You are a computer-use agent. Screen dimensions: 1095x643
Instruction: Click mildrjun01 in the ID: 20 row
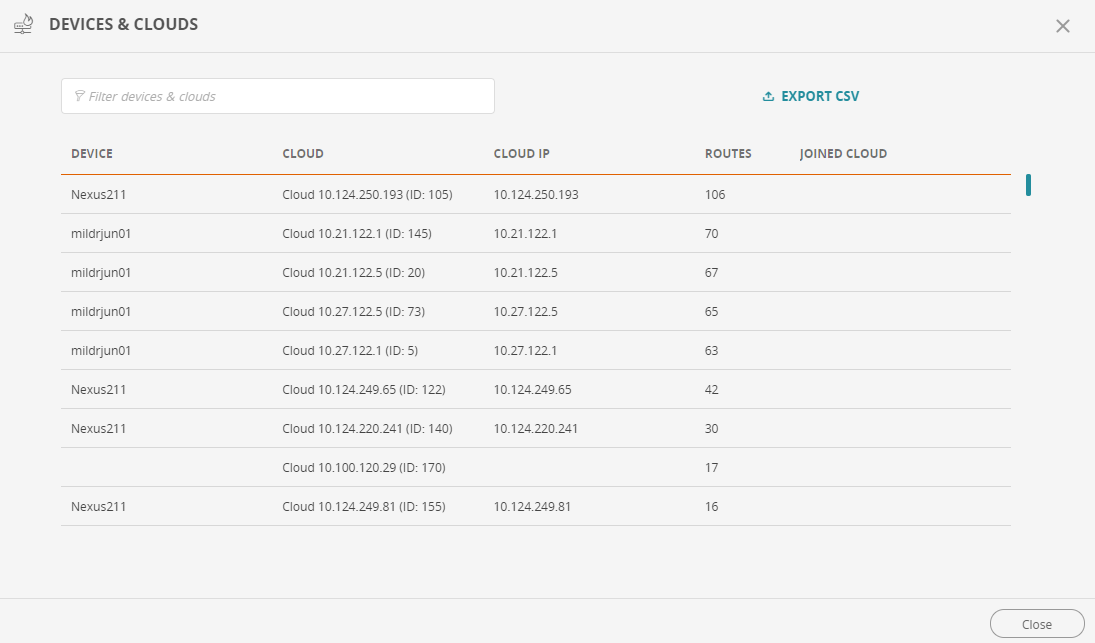(101, 273)
